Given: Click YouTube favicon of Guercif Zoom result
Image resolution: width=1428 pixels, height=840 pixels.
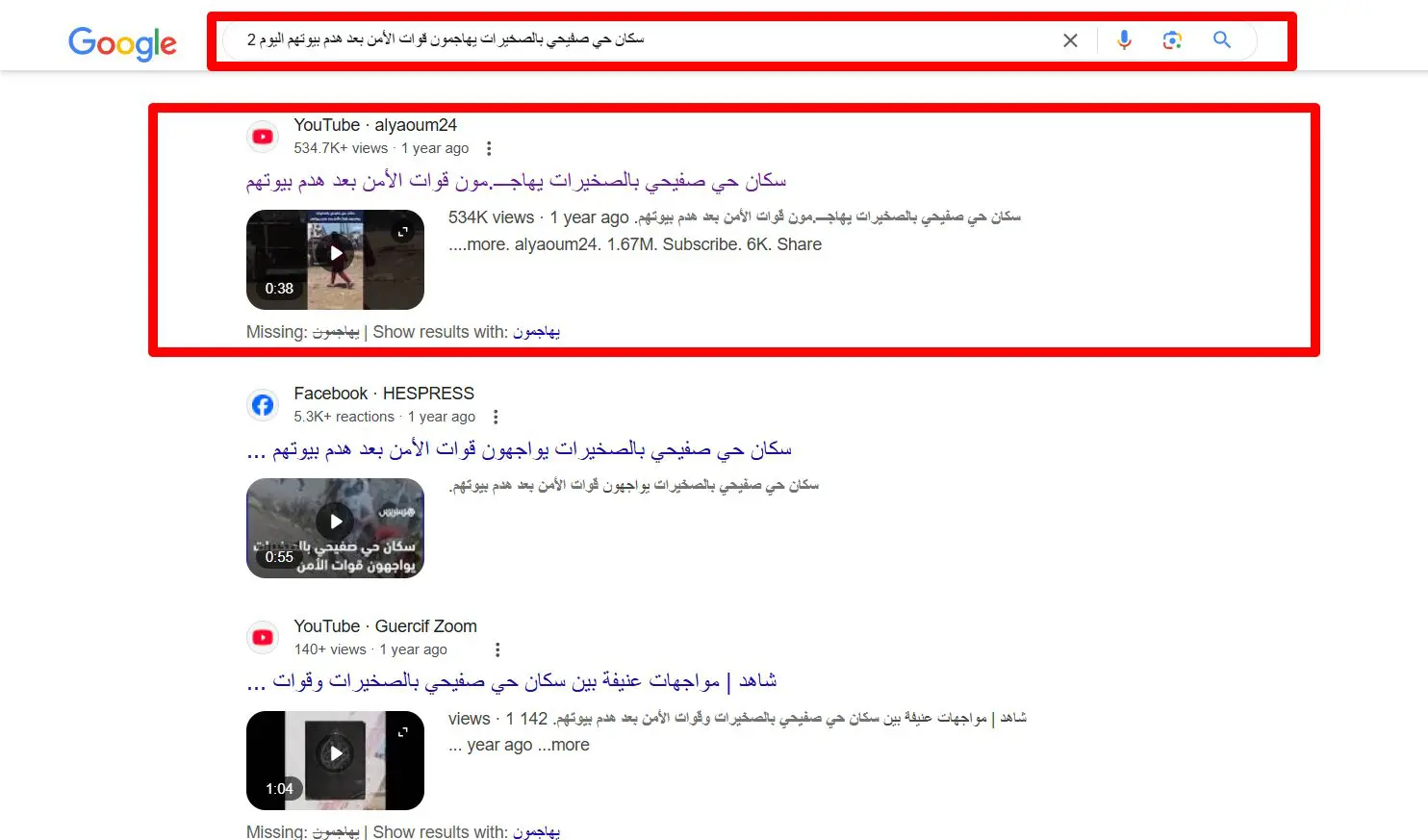Looking at the screenshot, I should click(x=263, y=638).
